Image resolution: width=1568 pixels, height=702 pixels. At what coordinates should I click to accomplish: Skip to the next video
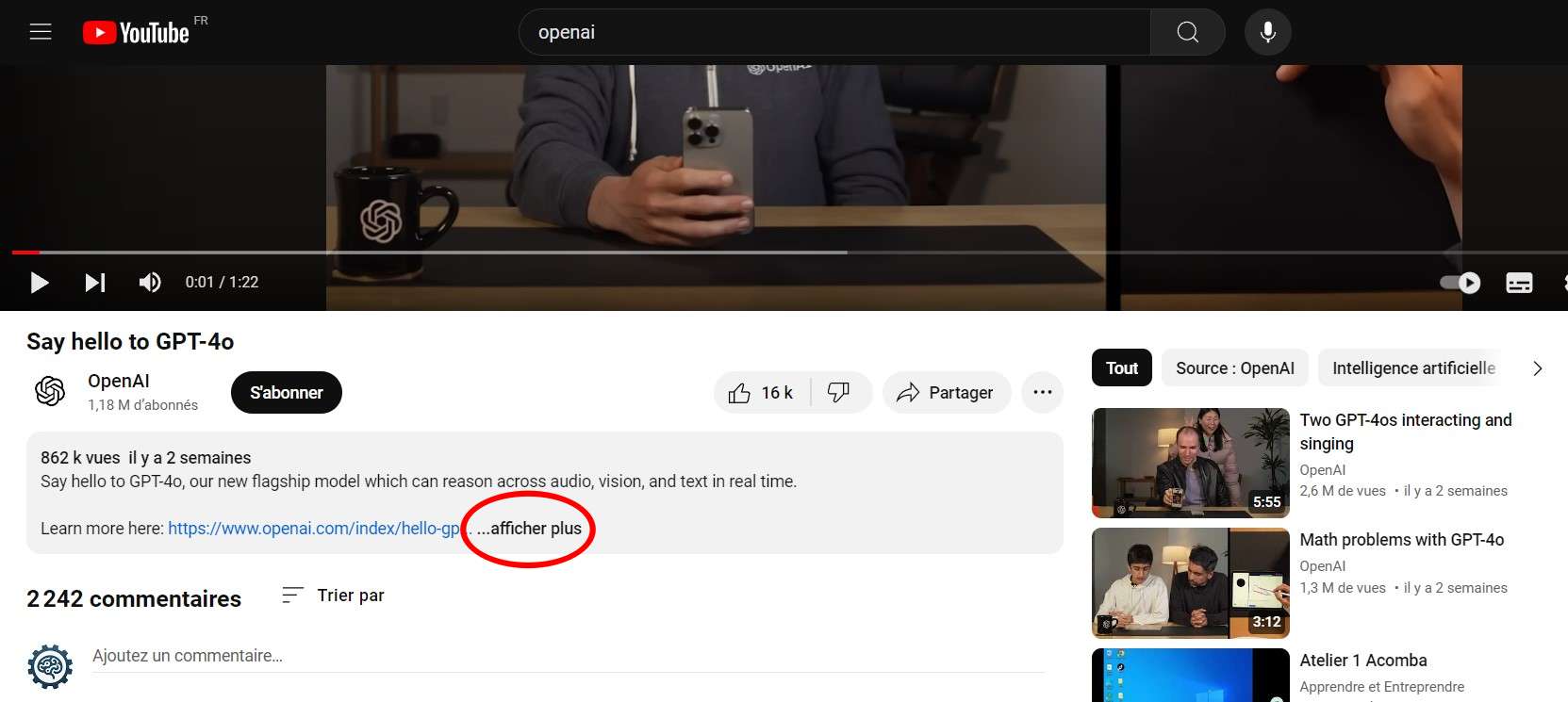(x=95, y=283)
